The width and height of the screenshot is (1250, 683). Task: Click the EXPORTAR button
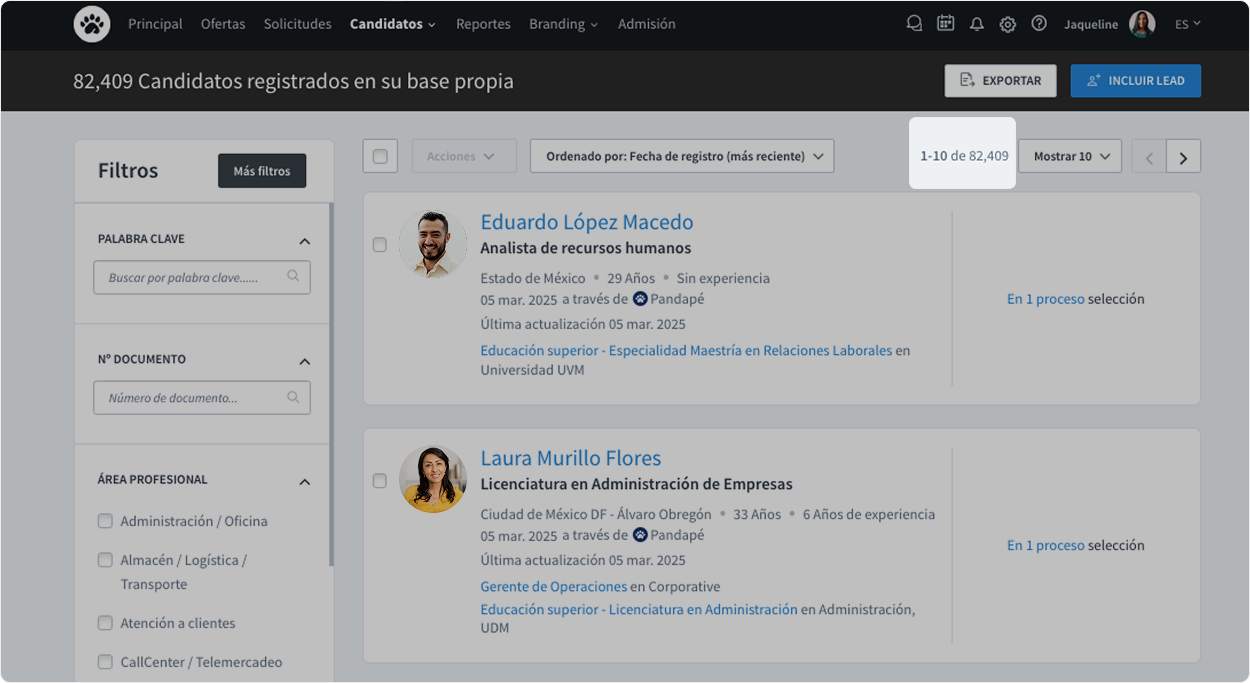tap(1000, 81)
